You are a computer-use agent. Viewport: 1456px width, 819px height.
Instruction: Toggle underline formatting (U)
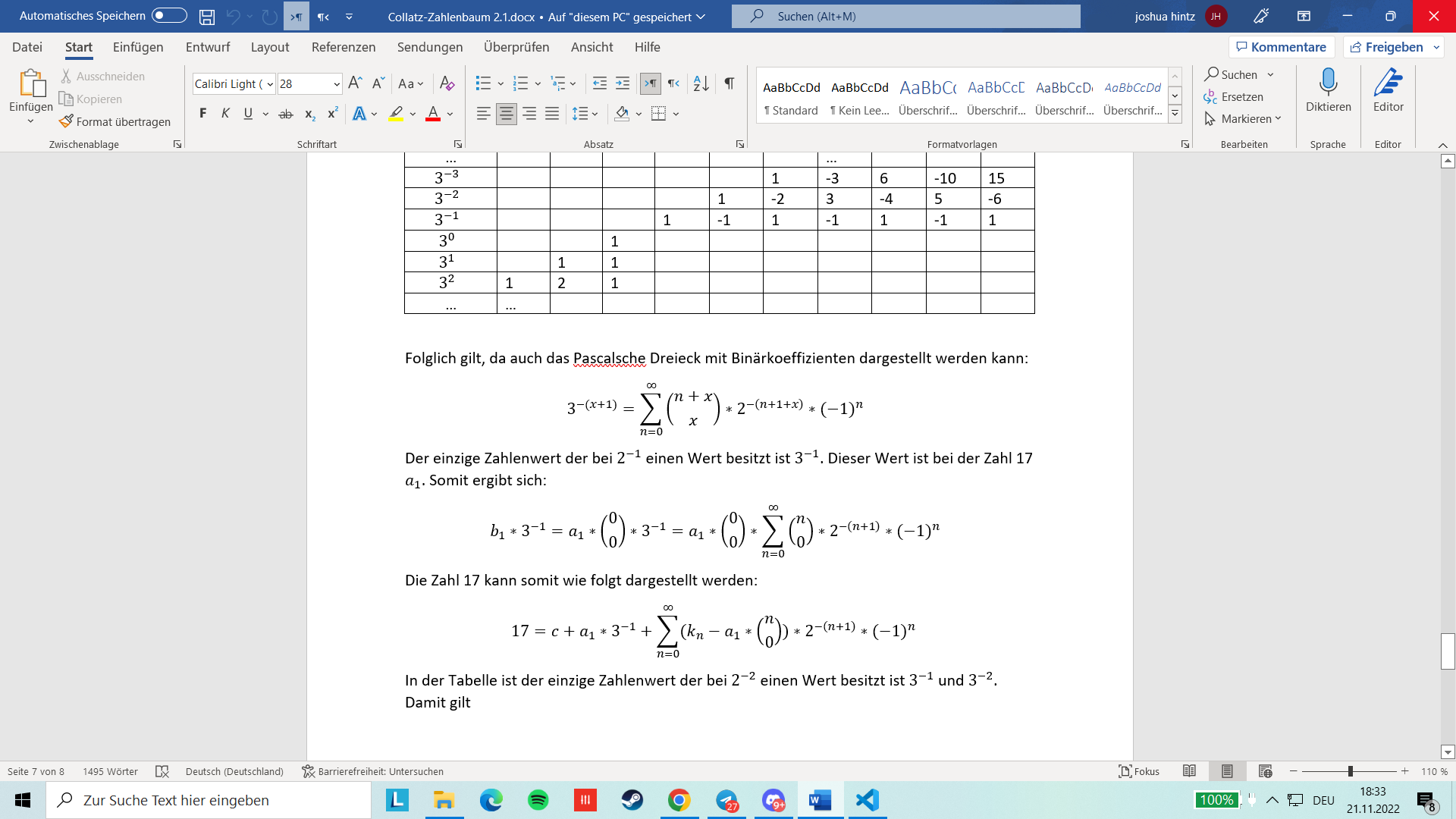[248, 114]
